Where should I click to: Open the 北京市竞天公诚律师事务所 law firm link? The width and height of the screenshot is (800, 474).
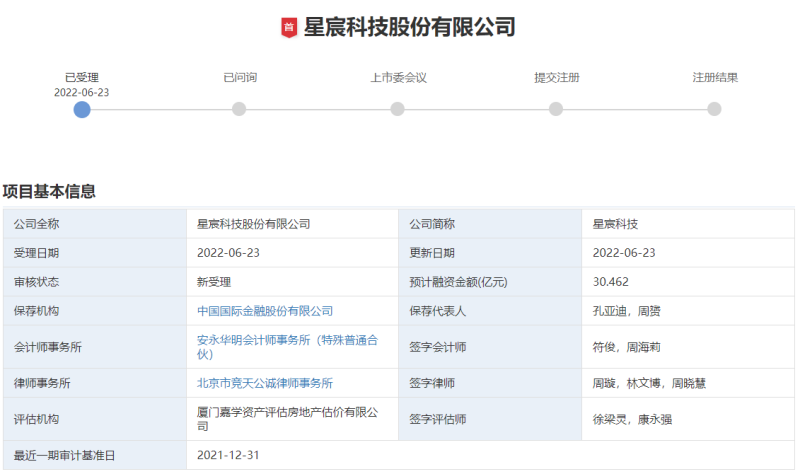(x=265, y=383)
